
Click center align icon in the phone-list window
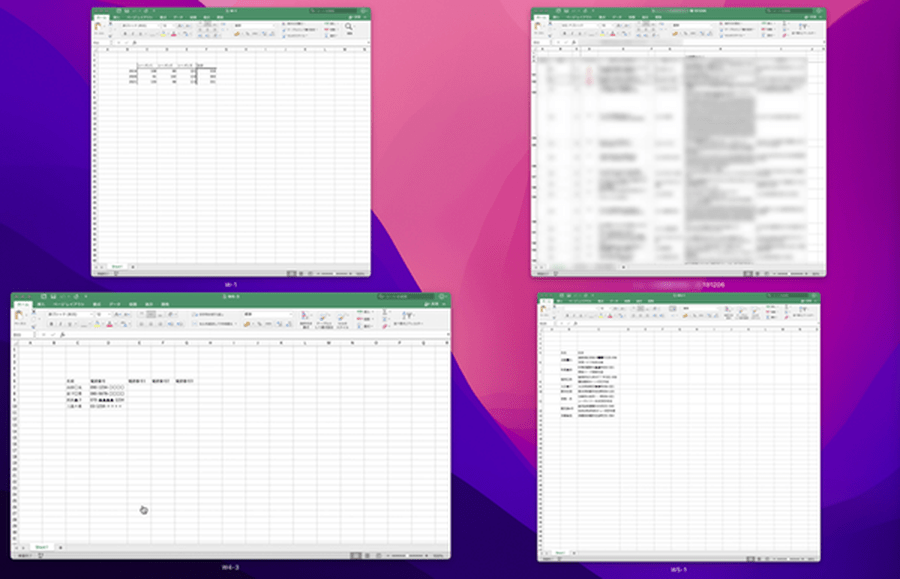pos(150,324)
